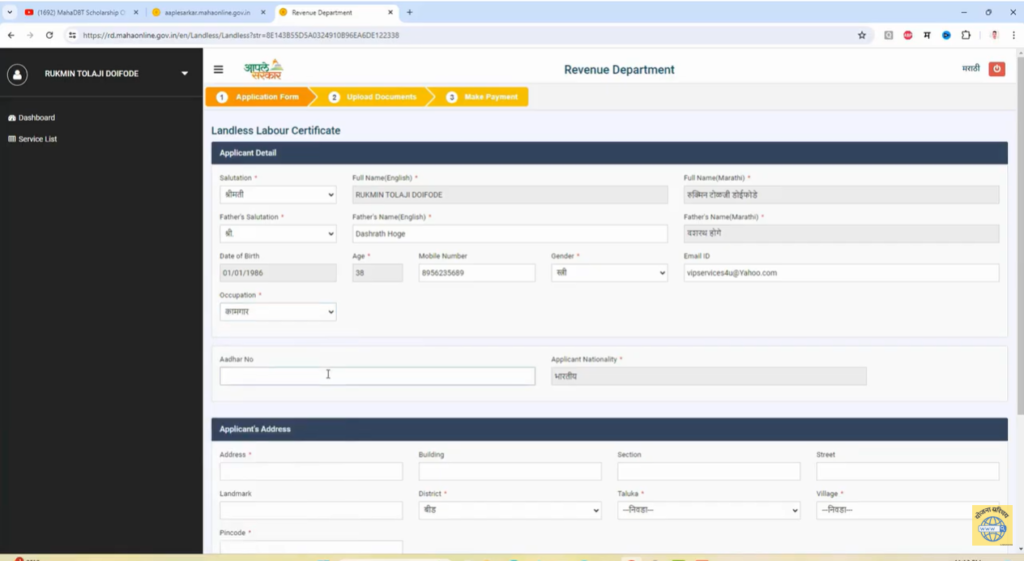Click the user avatar icon in sidebar
Viewport: 1024px width, 561px height.
click(x=18, y=74)
